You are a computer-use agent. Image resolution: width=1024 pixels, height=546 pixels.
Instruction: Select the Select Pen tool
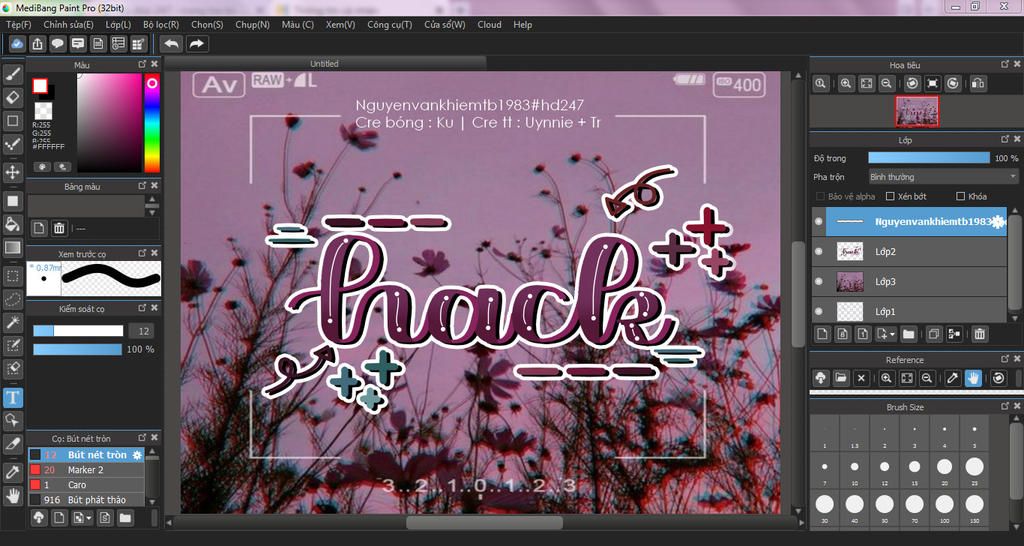12,345
